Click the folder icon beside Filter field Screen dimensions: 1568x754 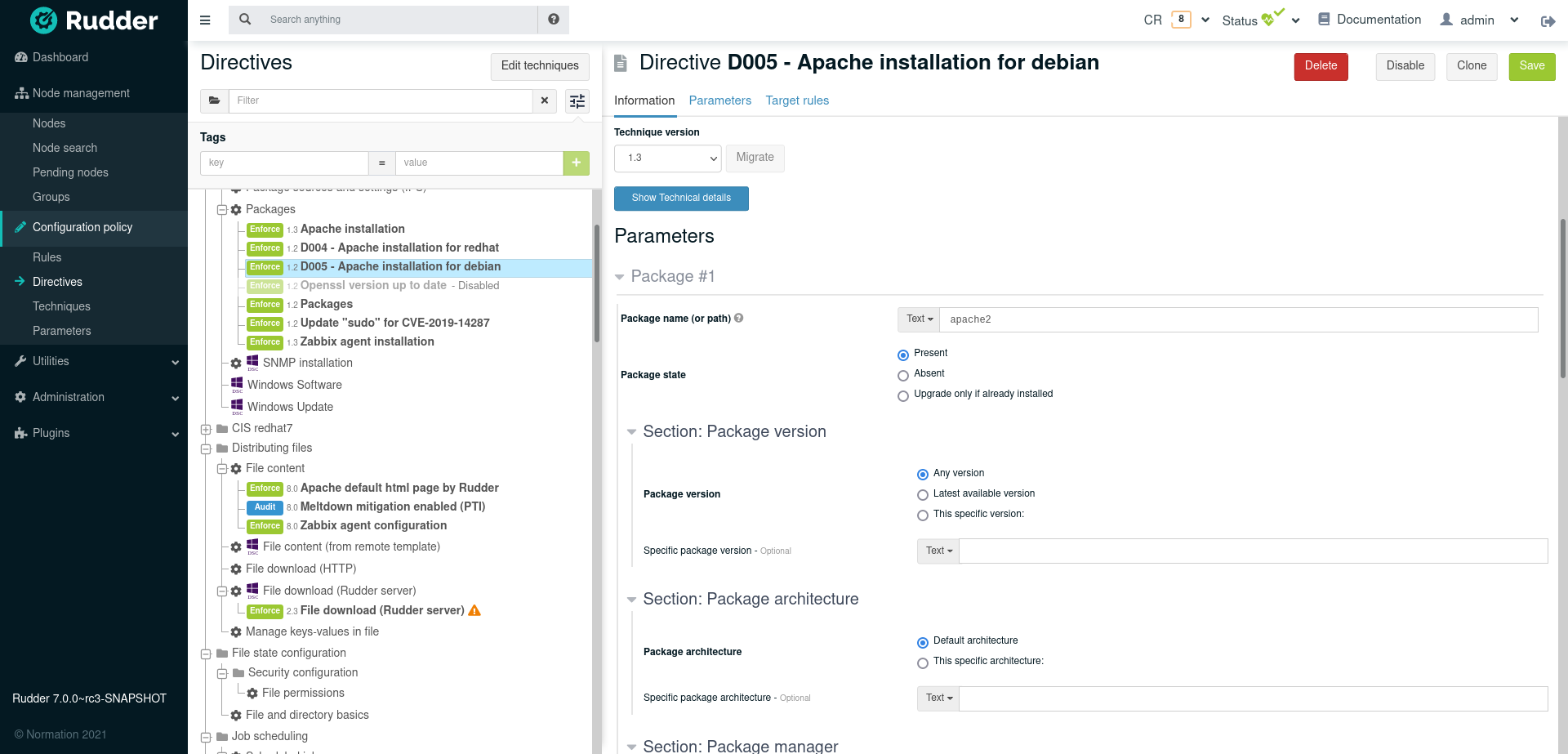214,100
